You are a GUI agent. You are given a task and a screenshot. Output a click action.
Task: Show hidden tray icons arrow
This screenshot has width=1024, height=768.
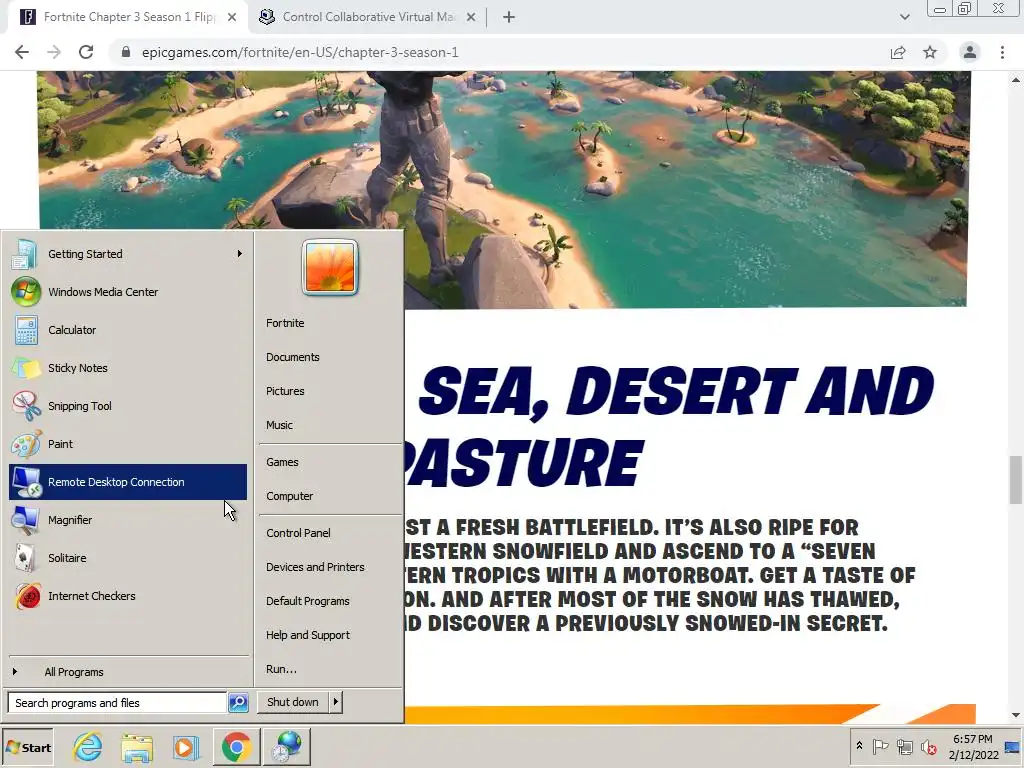[859, 746]
